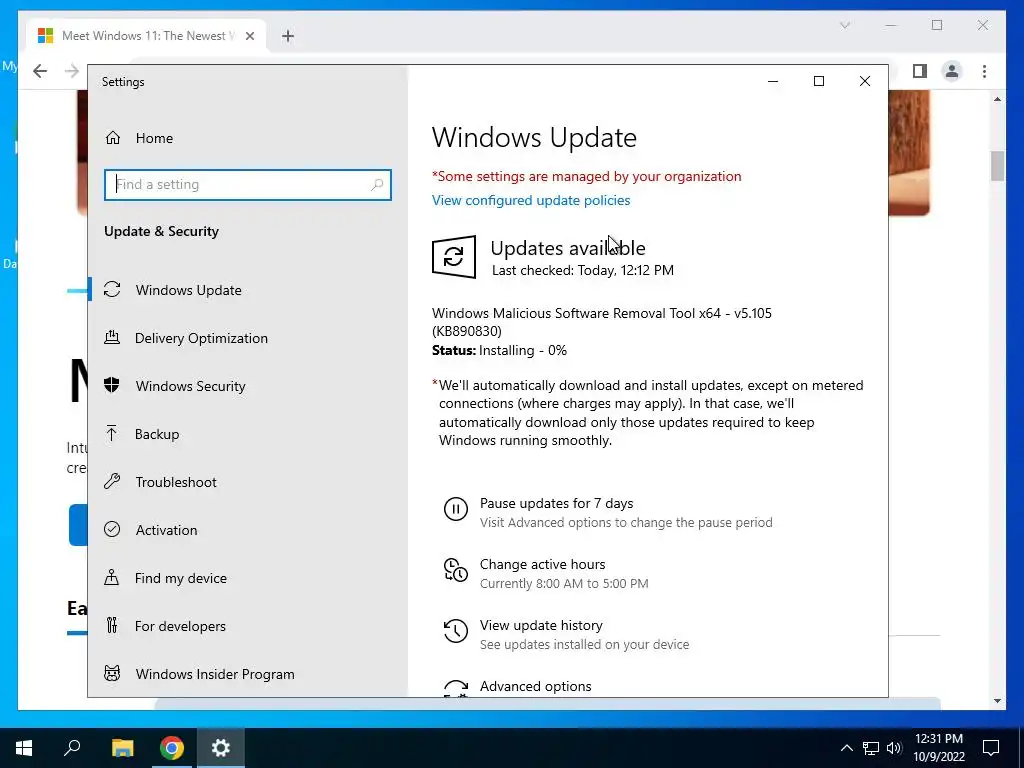1024x768 pixels.
Task: Open the Action Center notifications icon
Action: point(991,748)
